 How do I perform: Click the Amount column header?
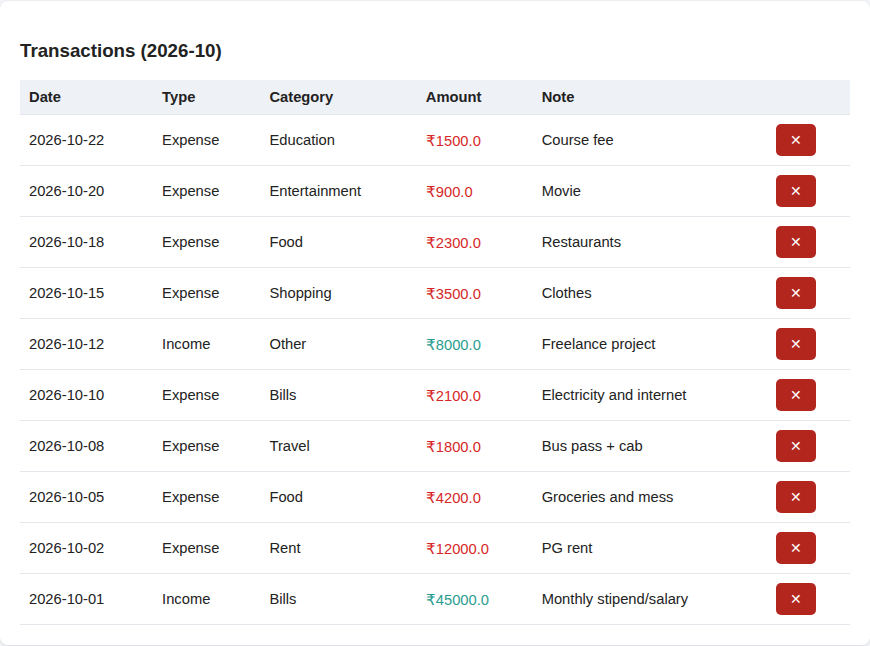453,97
